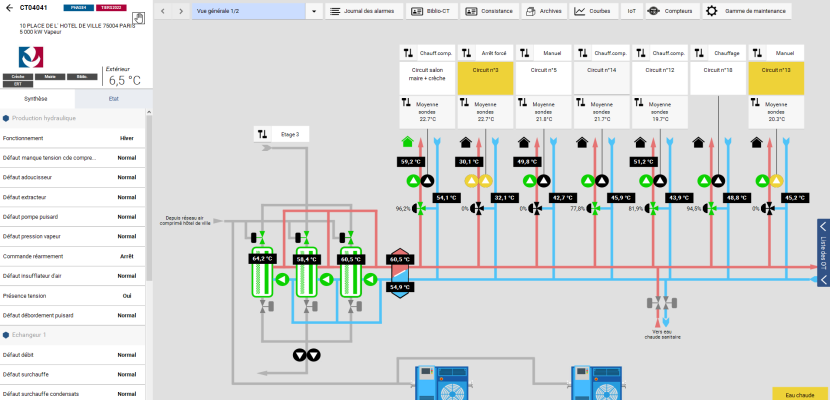Select the yellow Circuit n°13 box

(777, 78)
